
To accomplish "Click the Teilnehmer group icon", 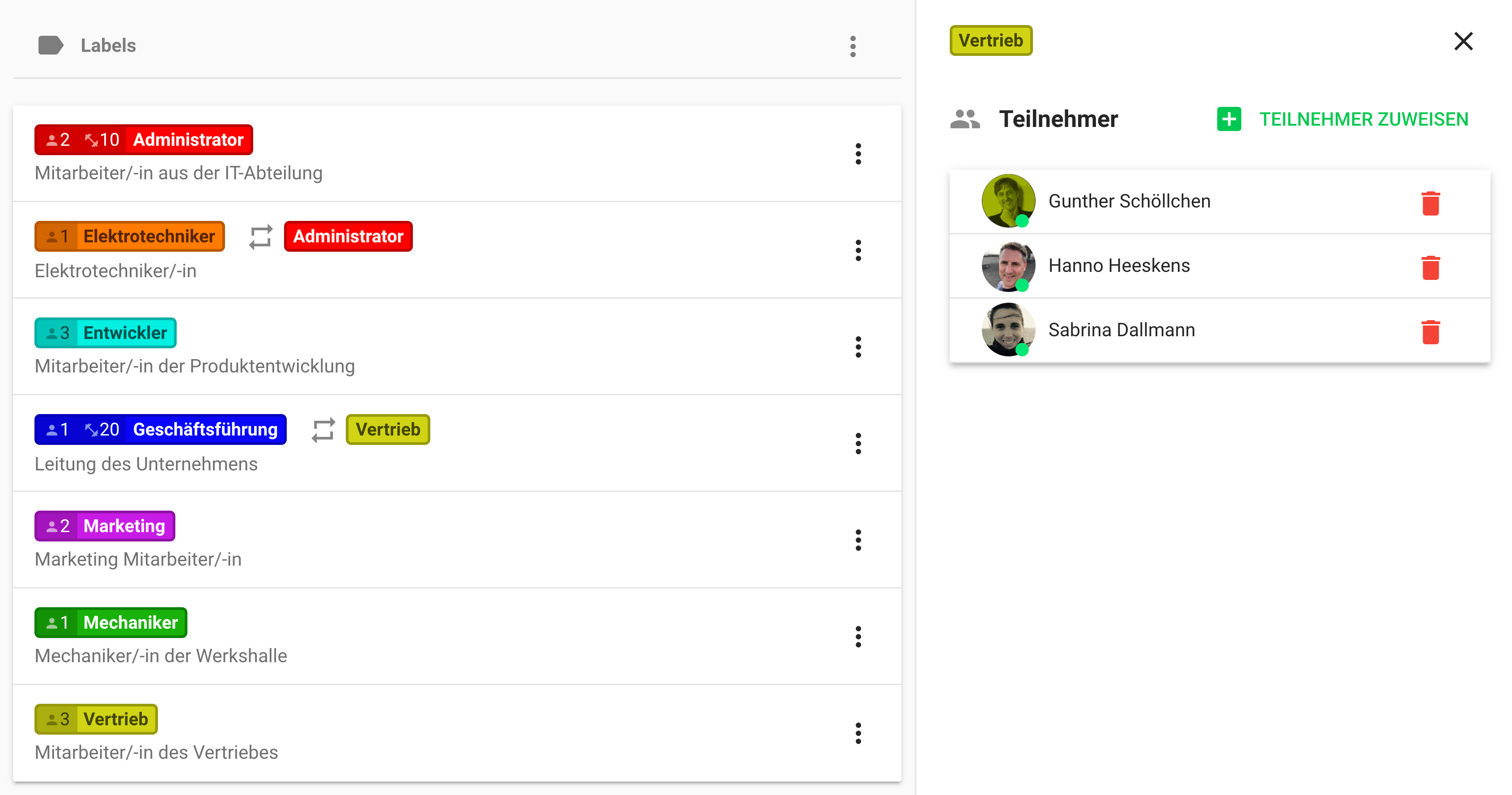I will 964,119.
